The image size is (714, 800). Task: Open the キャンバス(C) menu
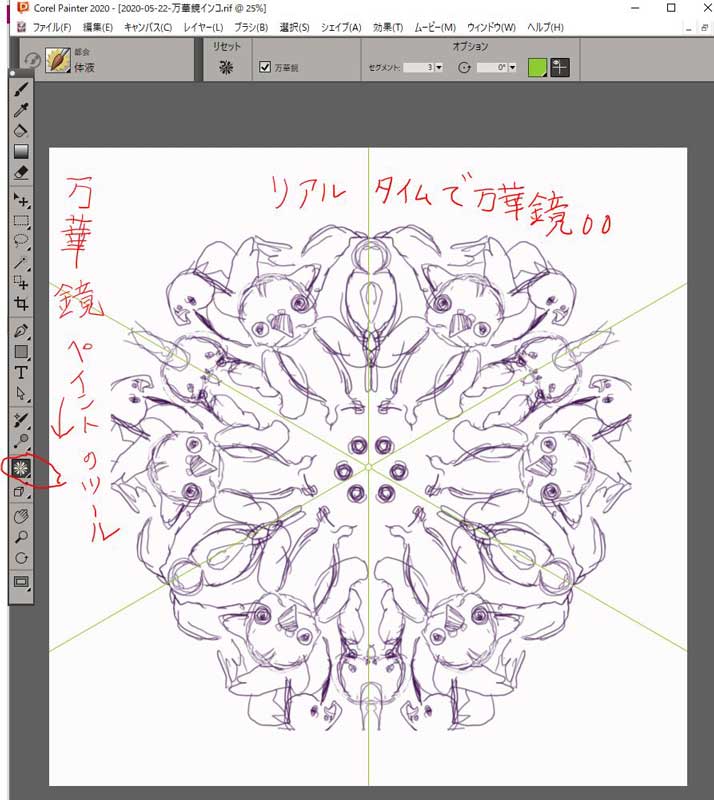point(148,28)
